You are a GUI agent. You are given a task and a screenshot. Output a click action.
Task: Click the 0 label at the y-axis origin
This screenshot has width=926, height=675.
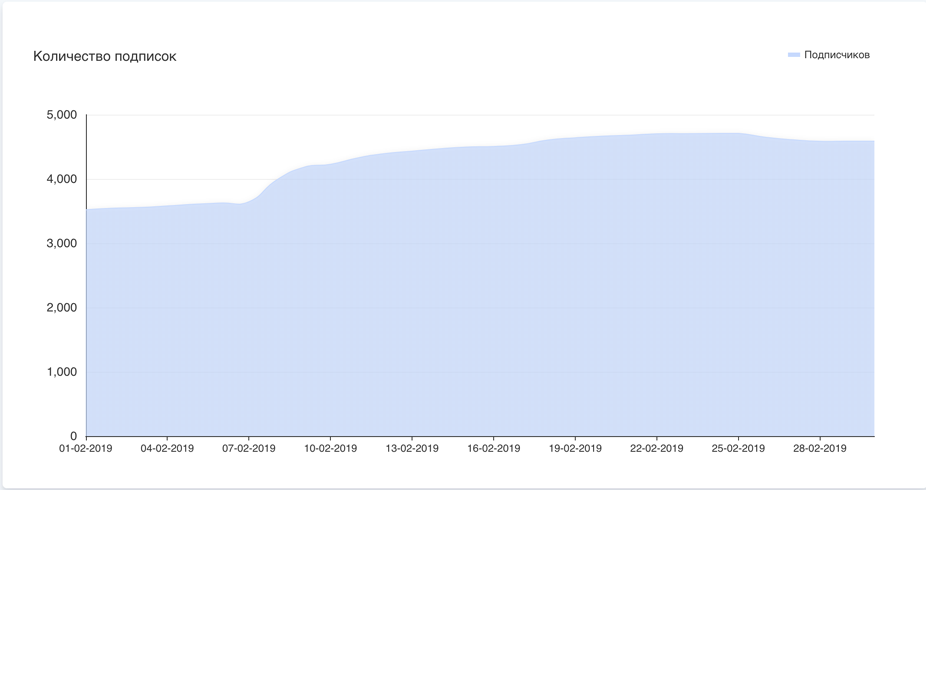point(73,437)
